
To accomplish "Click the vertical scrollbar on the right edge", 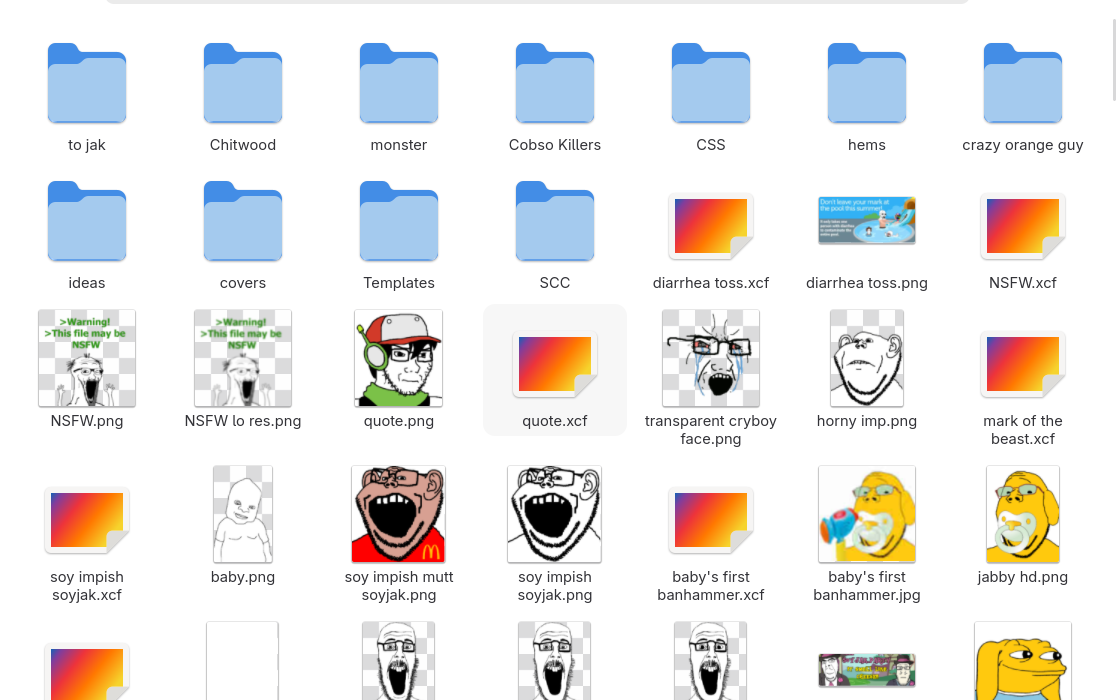I will (x=1115, y=60).
